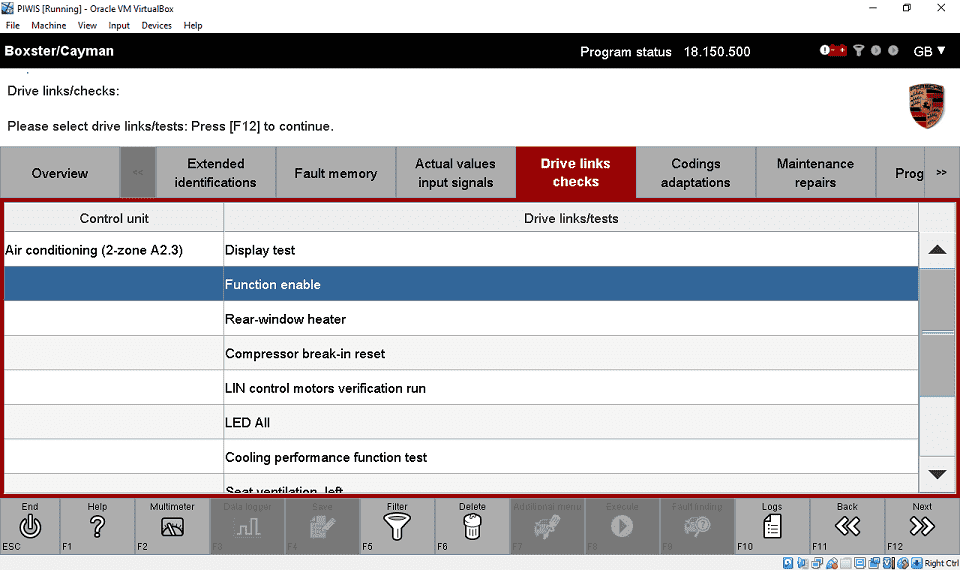
Task: Open the GB language dropdown
Action: [x=929, y=51]
